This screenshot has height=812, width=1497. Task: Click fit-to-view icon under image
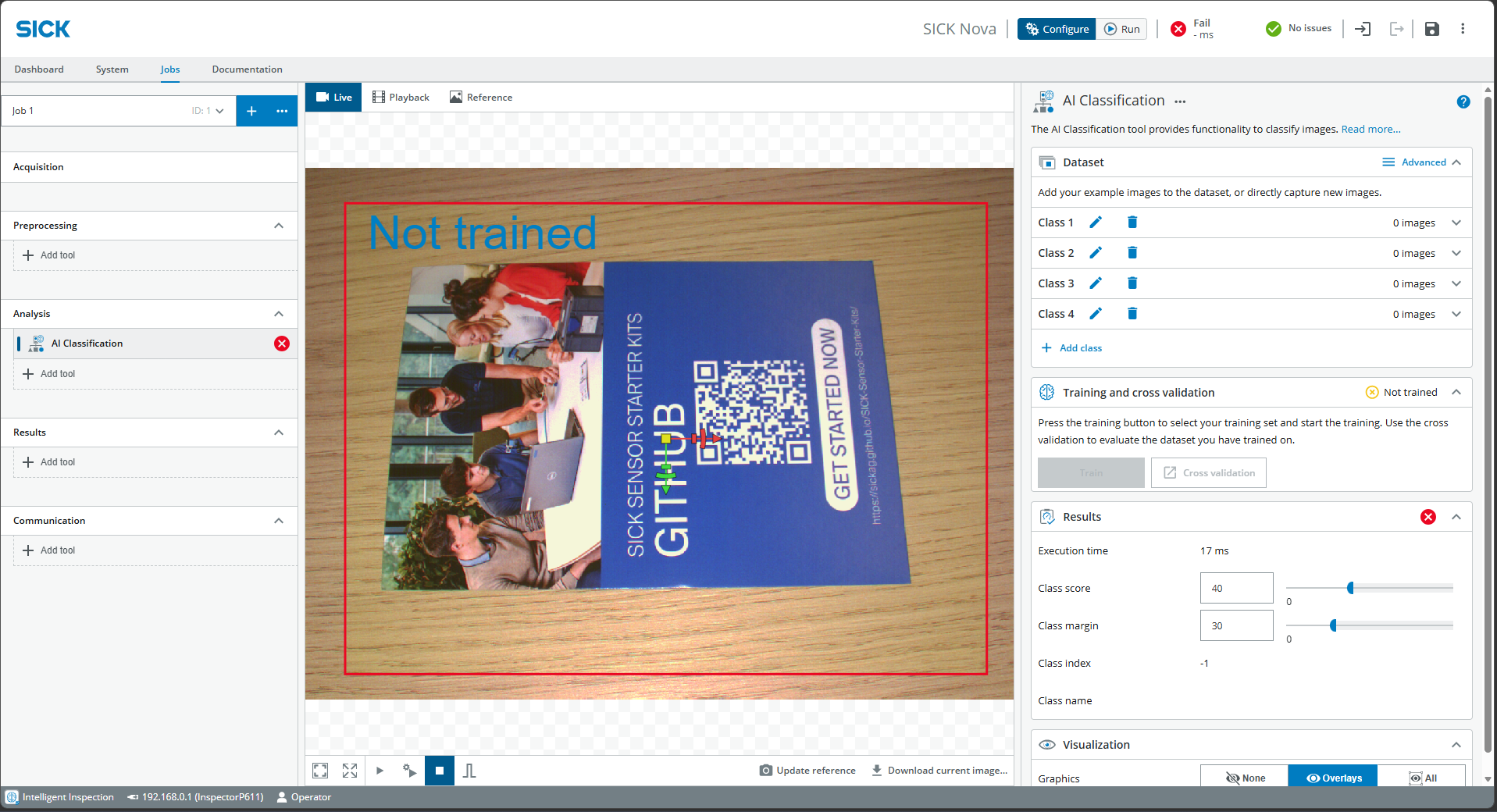[320, 771]
